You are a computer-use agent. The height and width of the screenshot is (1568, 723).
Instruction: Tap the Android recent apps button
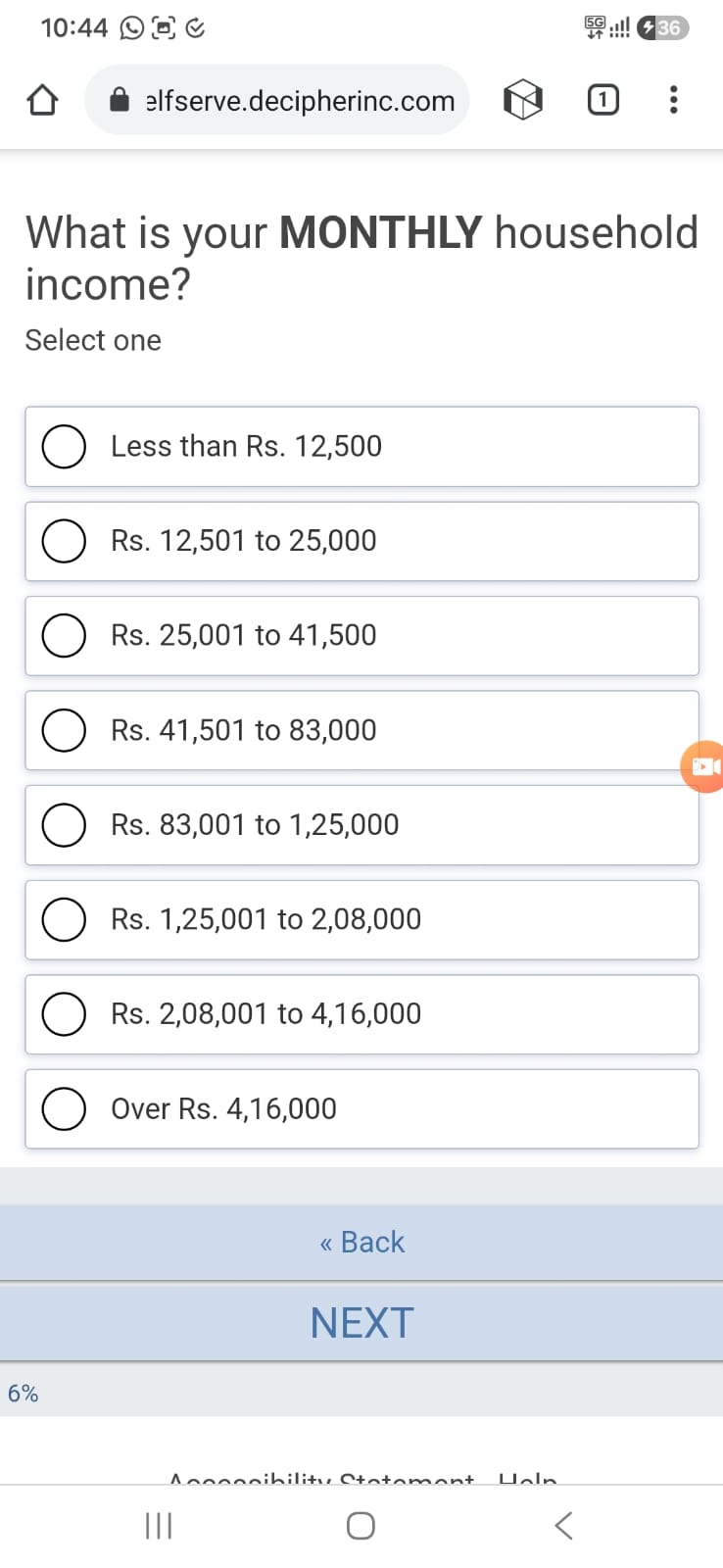coord(159,1525)
